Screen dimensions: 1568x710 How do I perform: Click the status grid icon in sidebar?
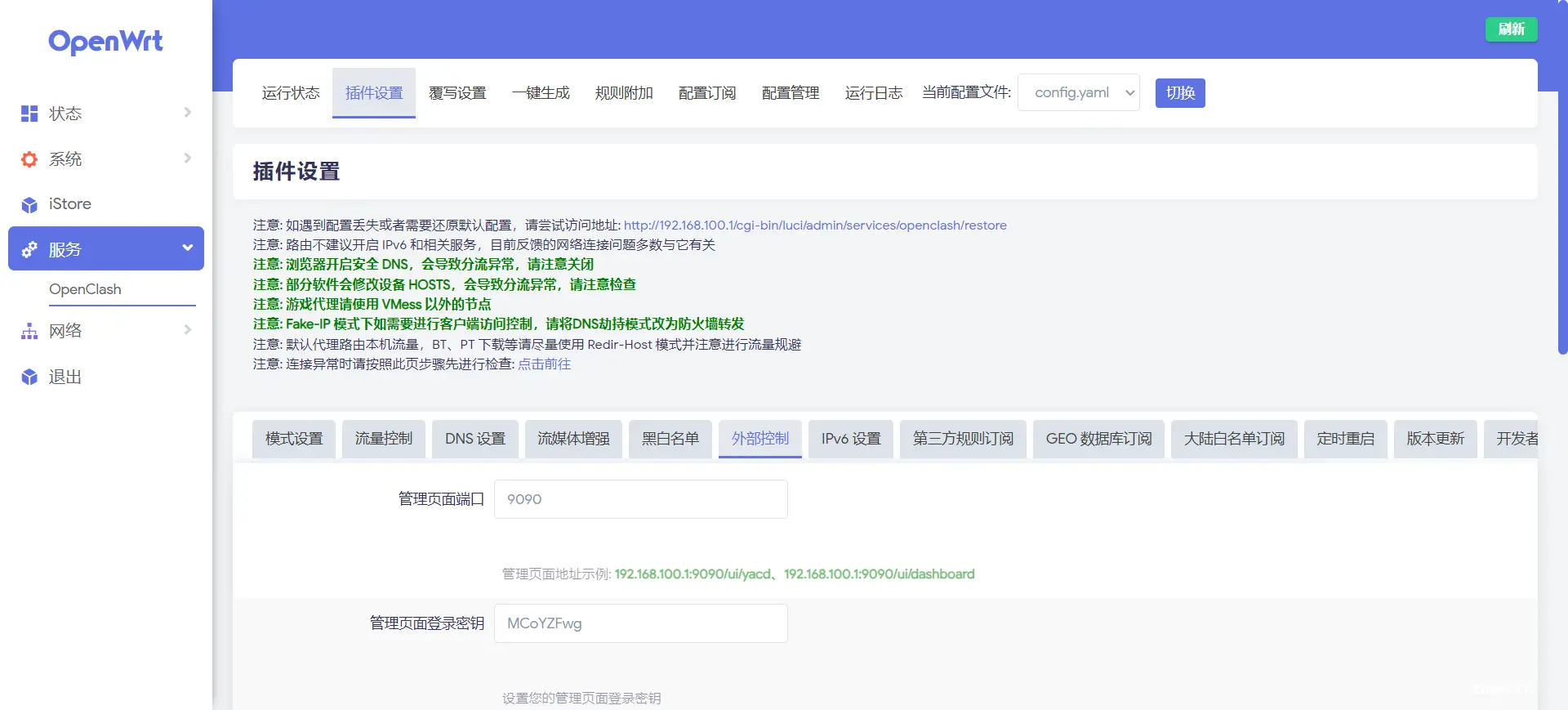point(29,114)
